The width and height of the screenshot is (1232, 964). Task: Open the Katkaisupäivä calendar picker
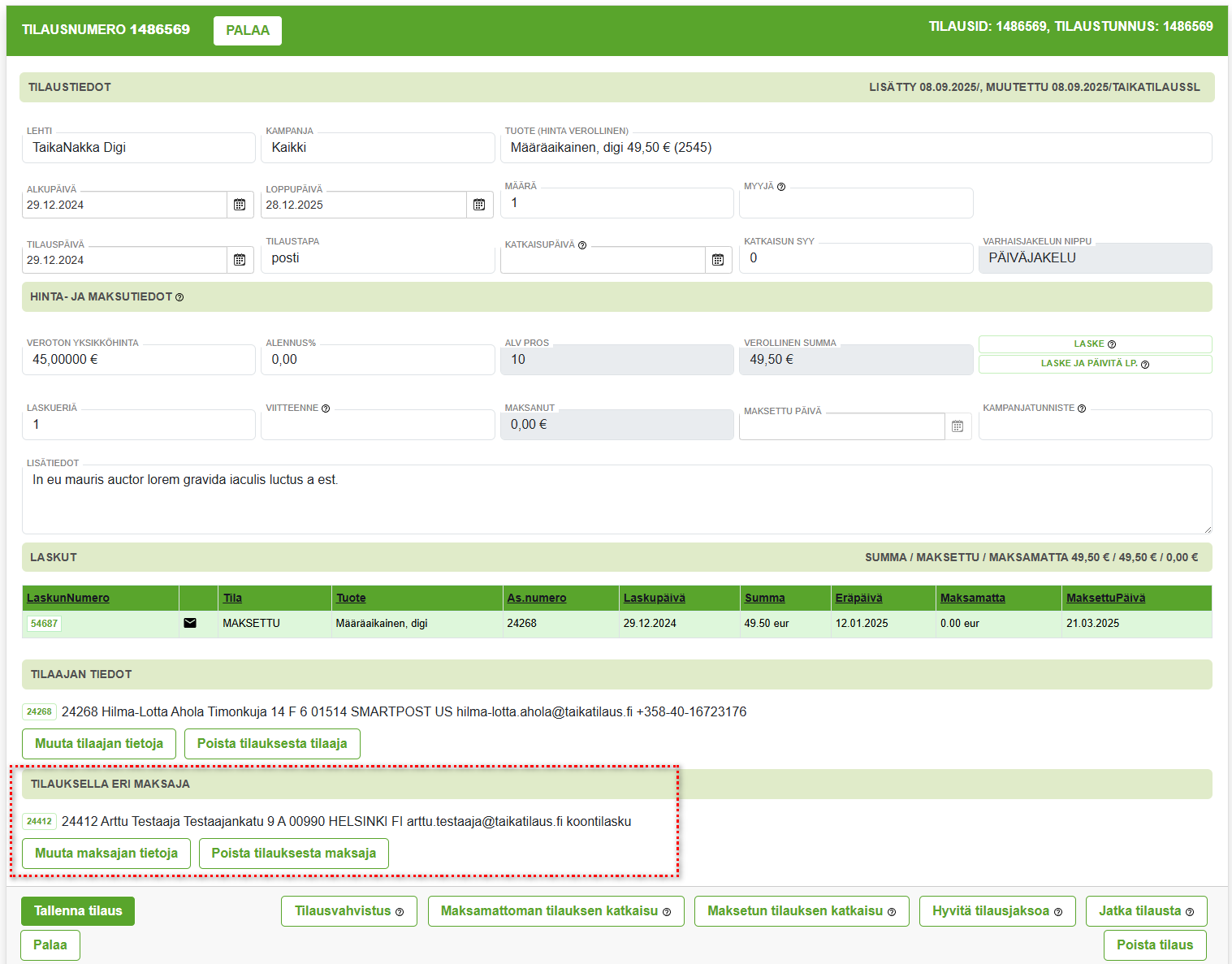718,260
